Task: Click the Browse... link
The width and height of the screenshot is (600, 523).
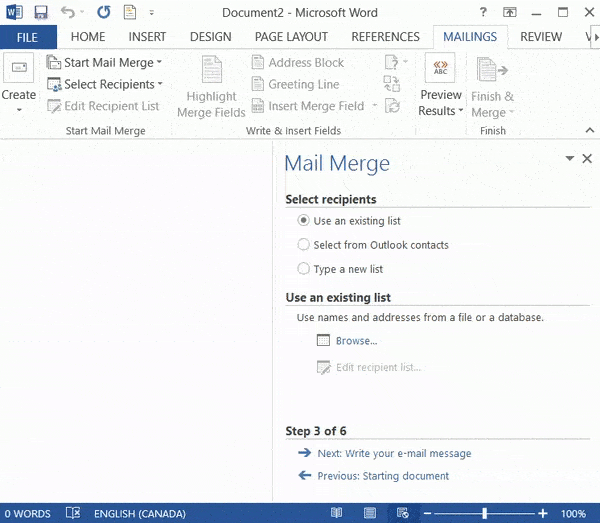Action: 356,341
